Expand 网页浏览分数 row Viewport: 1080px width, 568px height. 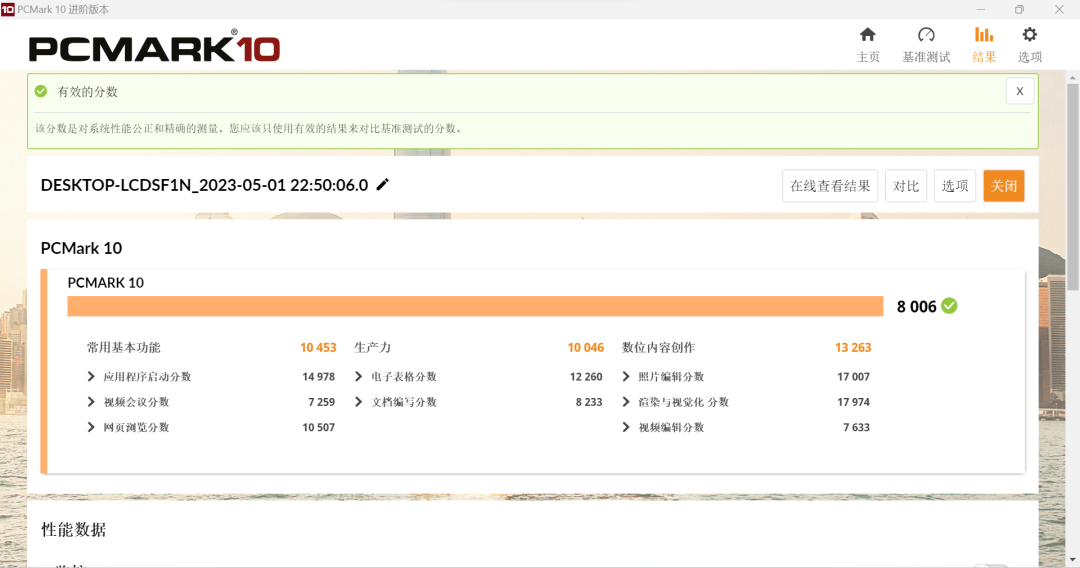[x=91, y=428]
